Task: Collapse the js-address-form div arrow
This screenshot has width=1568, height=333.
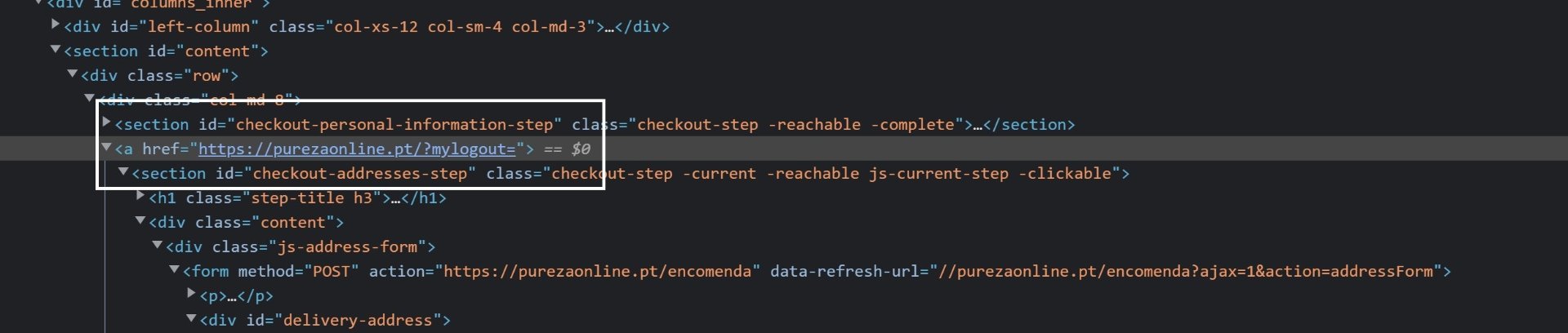Action: (158, 245)
